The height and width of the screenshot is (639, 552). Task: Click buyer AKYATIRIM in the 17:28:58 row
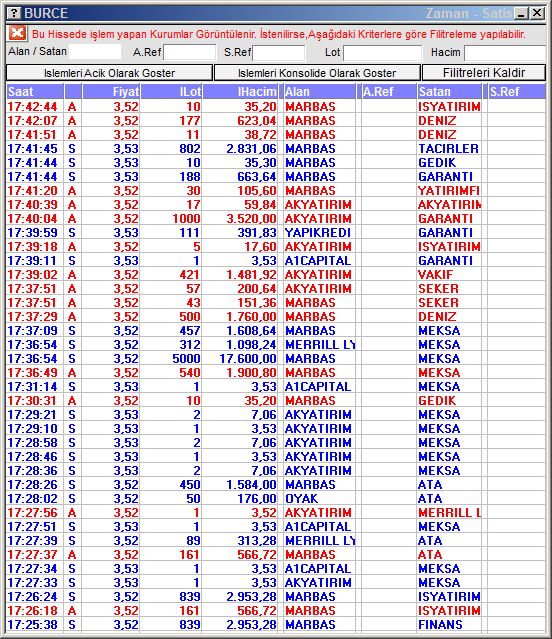pyautogui.click(x=318, y=443)
